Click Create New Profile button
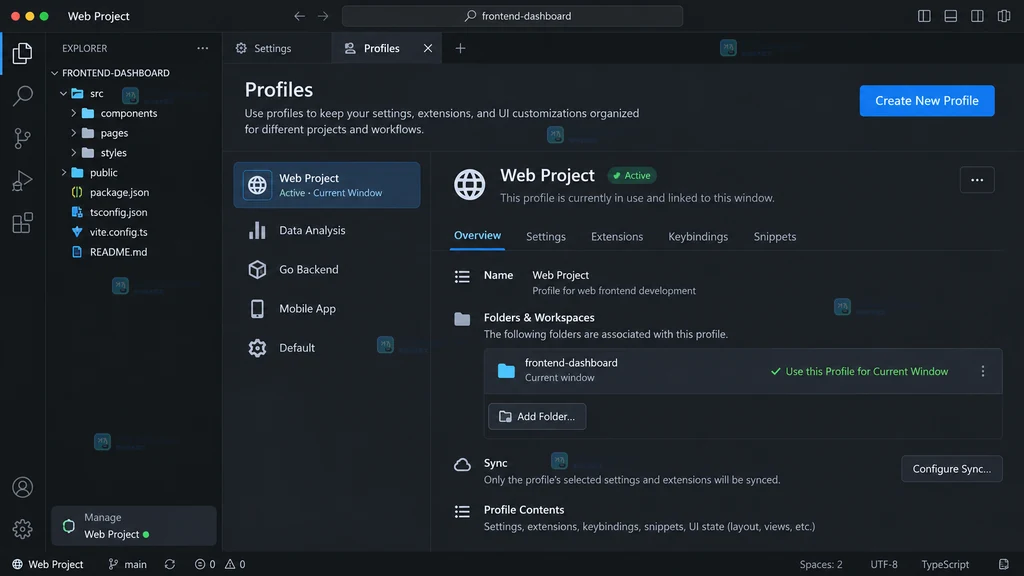Screen dimensions: 1024x576 click(927, 101)
